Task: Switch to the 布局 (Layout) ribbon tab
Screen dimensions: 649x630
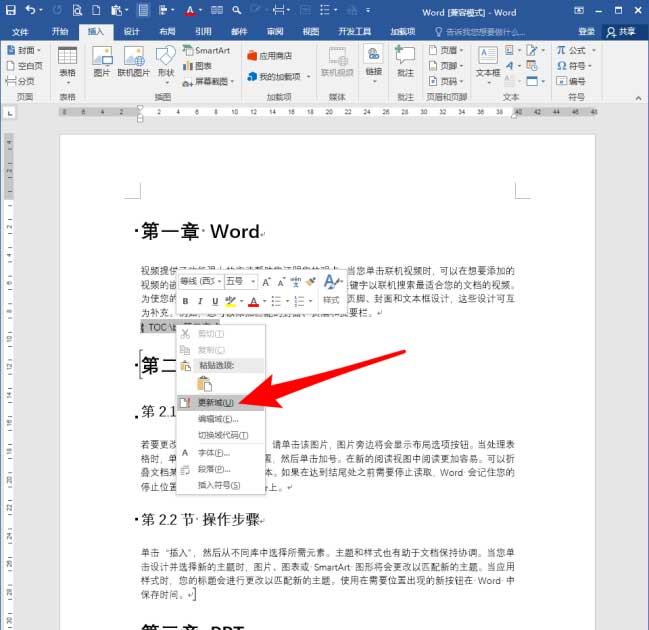Action: 167,31
